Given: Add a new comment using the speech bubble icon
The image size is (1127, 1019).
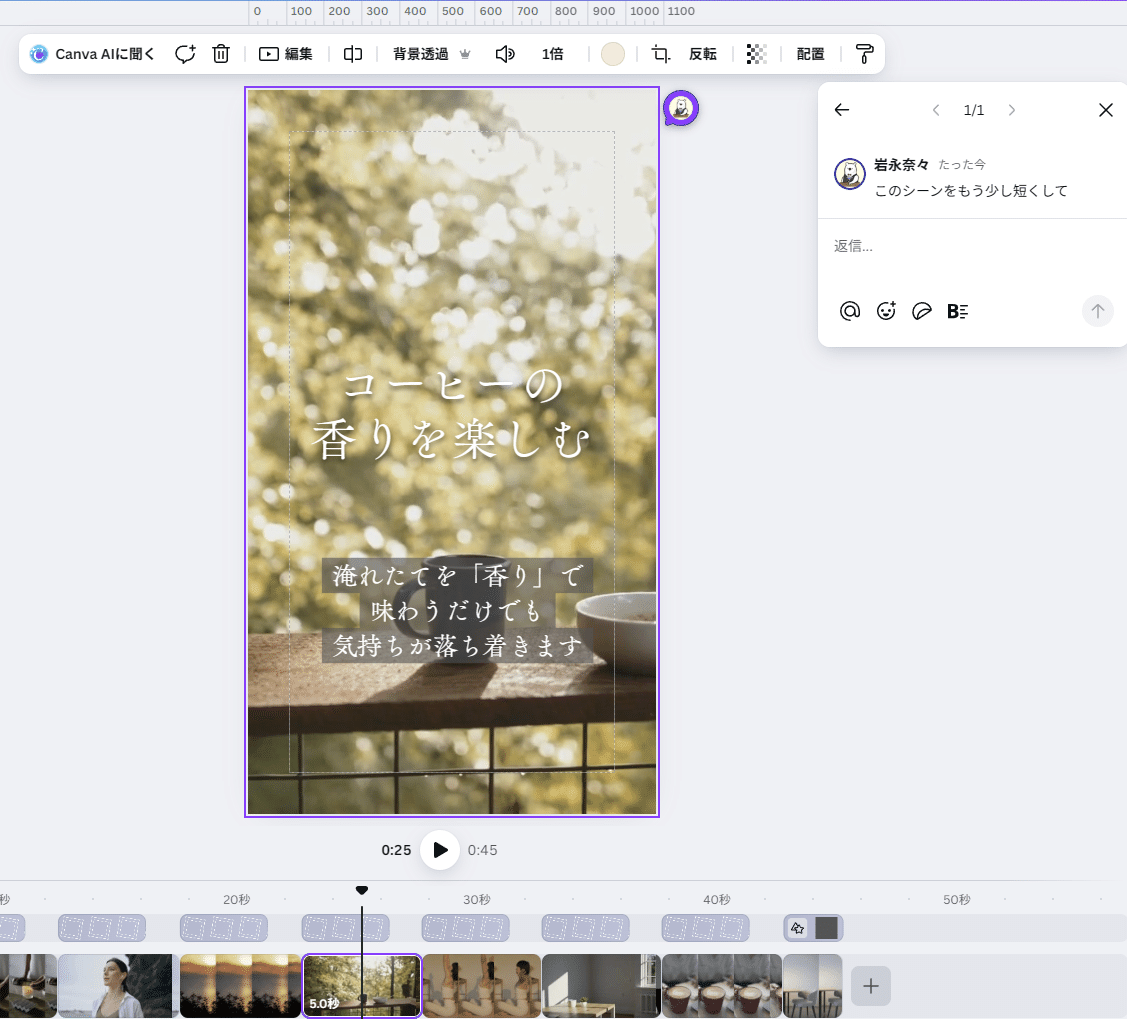Looking at the screenshot, I should (185, 54).
